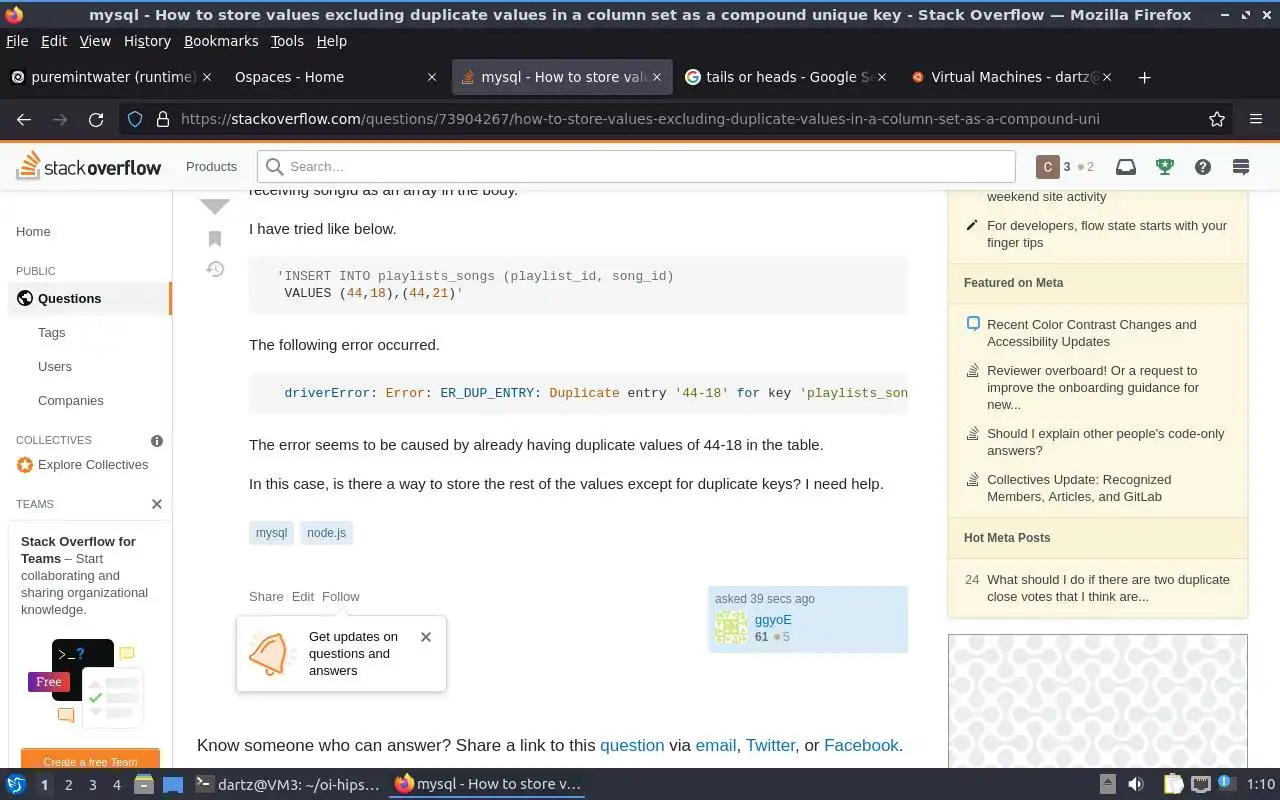Click the browser URL address bar
The image size is (1280, 800).
[640, 119]
